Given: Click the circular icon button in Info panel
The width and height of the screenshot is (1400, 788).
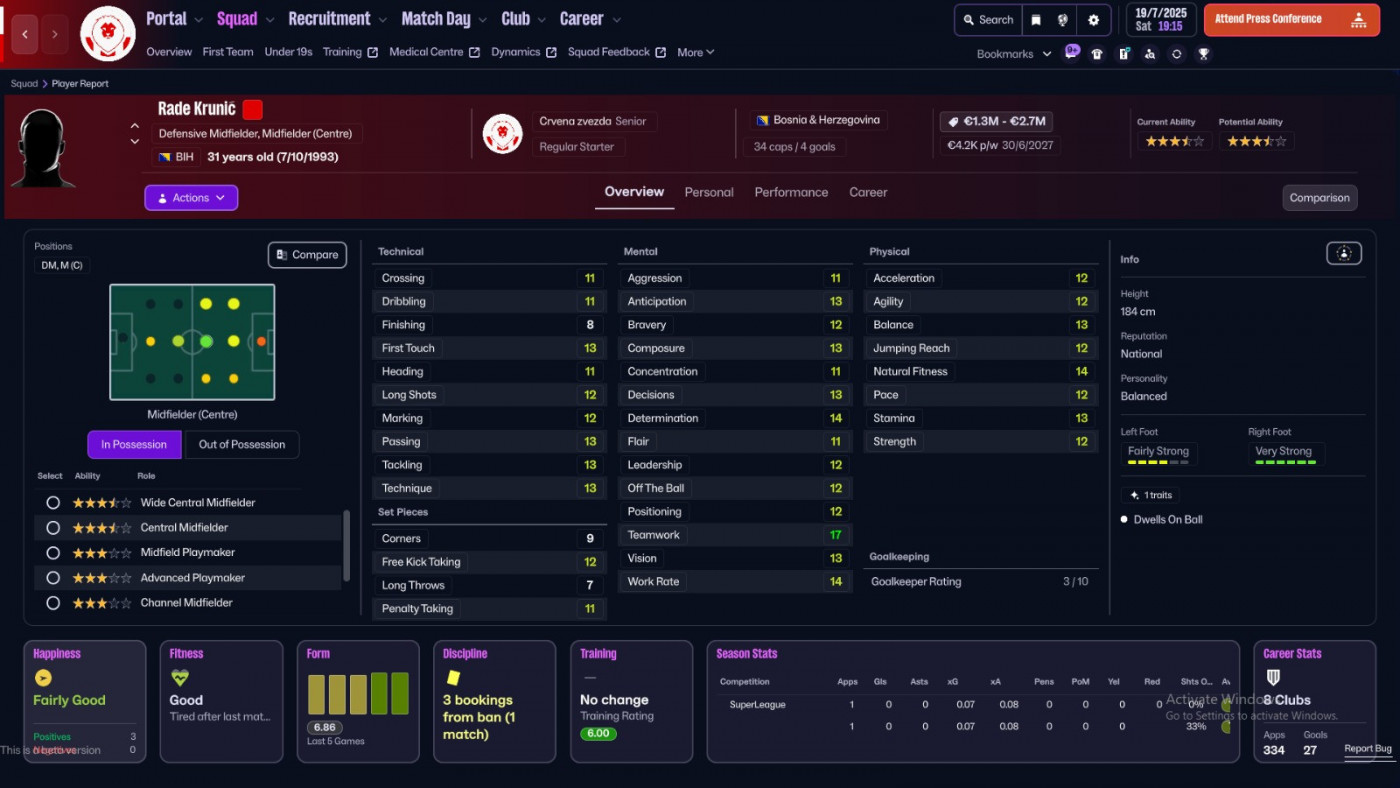Looking at the screenshot, I should click(x=1343, y=254).
